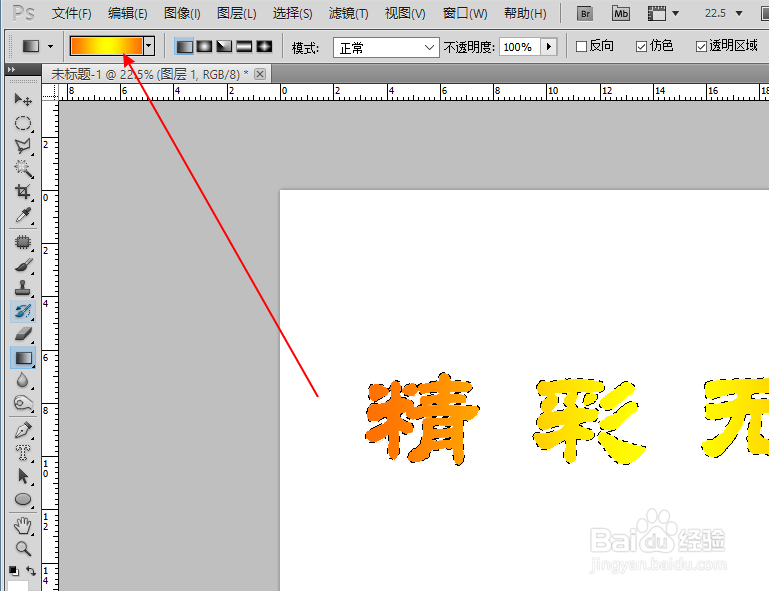Open the gradient picker dropdown arrow
769x591 pixels.
[149, 46]
